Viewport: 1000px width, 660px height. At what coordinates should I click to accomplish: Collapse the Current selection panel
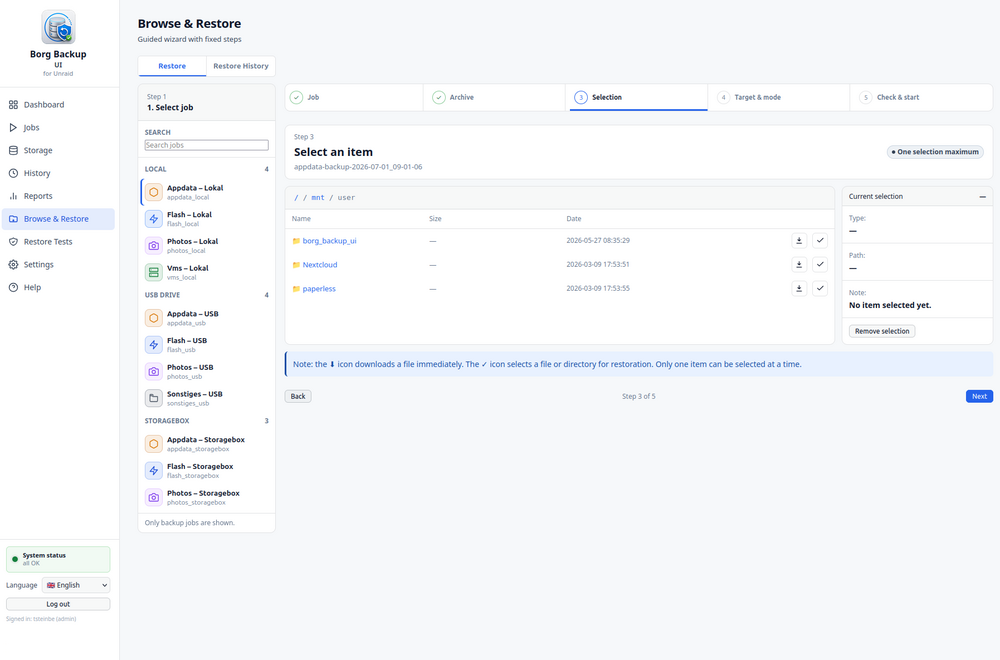point(982,196)
